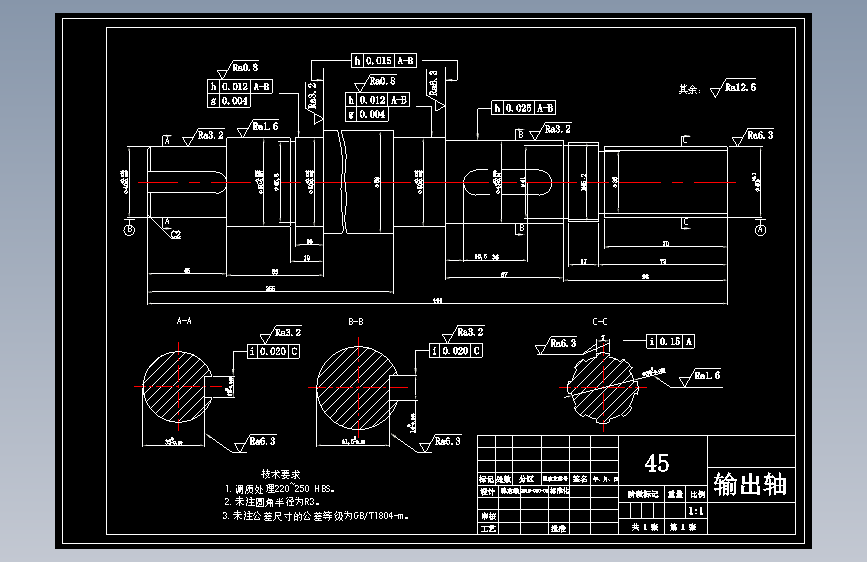Select the 阶段标记 cell in title block

643,495
